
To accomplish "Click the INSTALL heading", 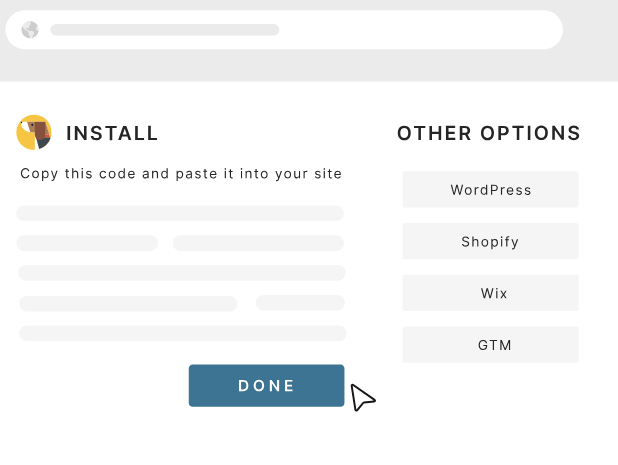I will tap(112, 133).
